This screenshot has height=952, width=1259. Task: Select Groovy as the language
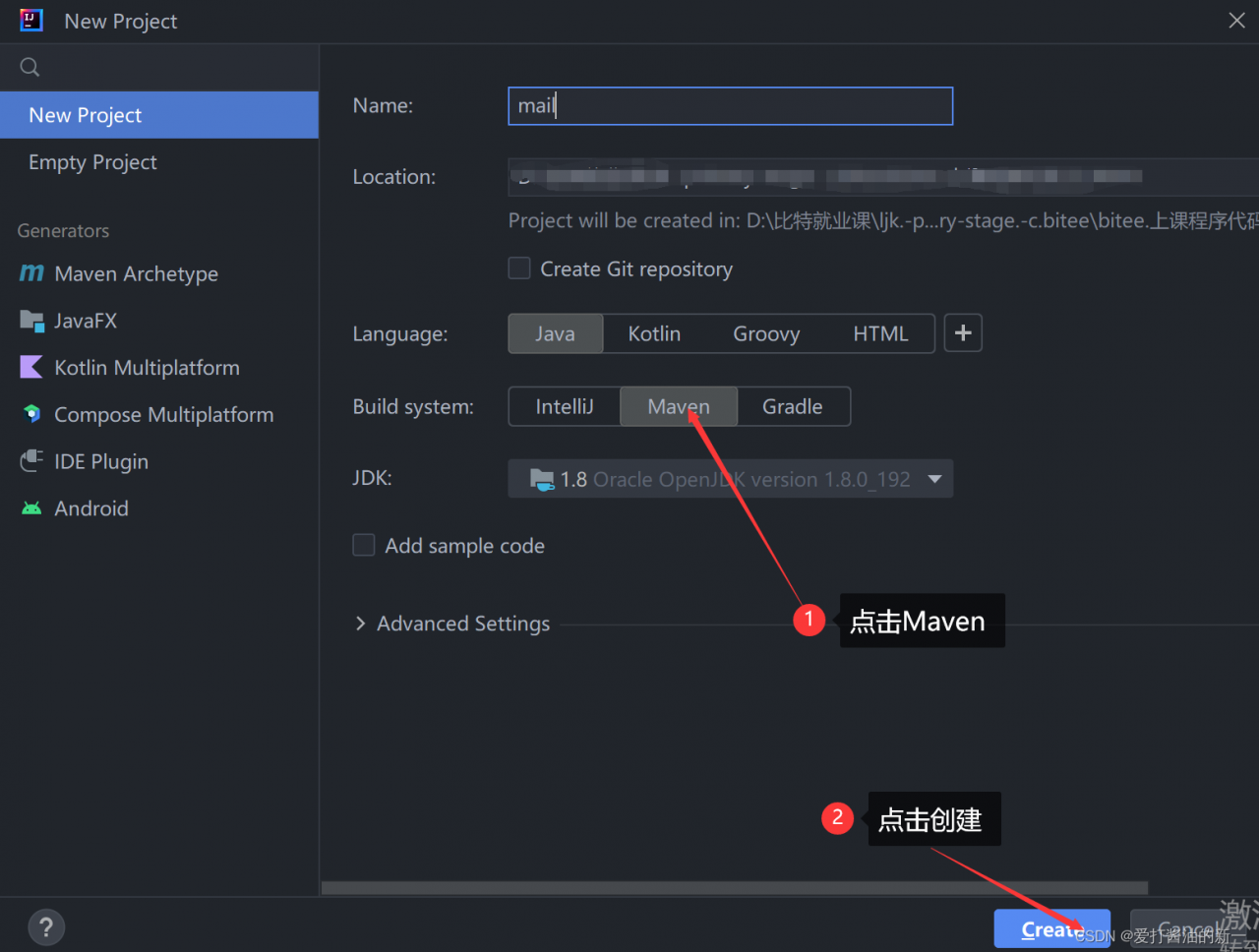coord(766,333)
